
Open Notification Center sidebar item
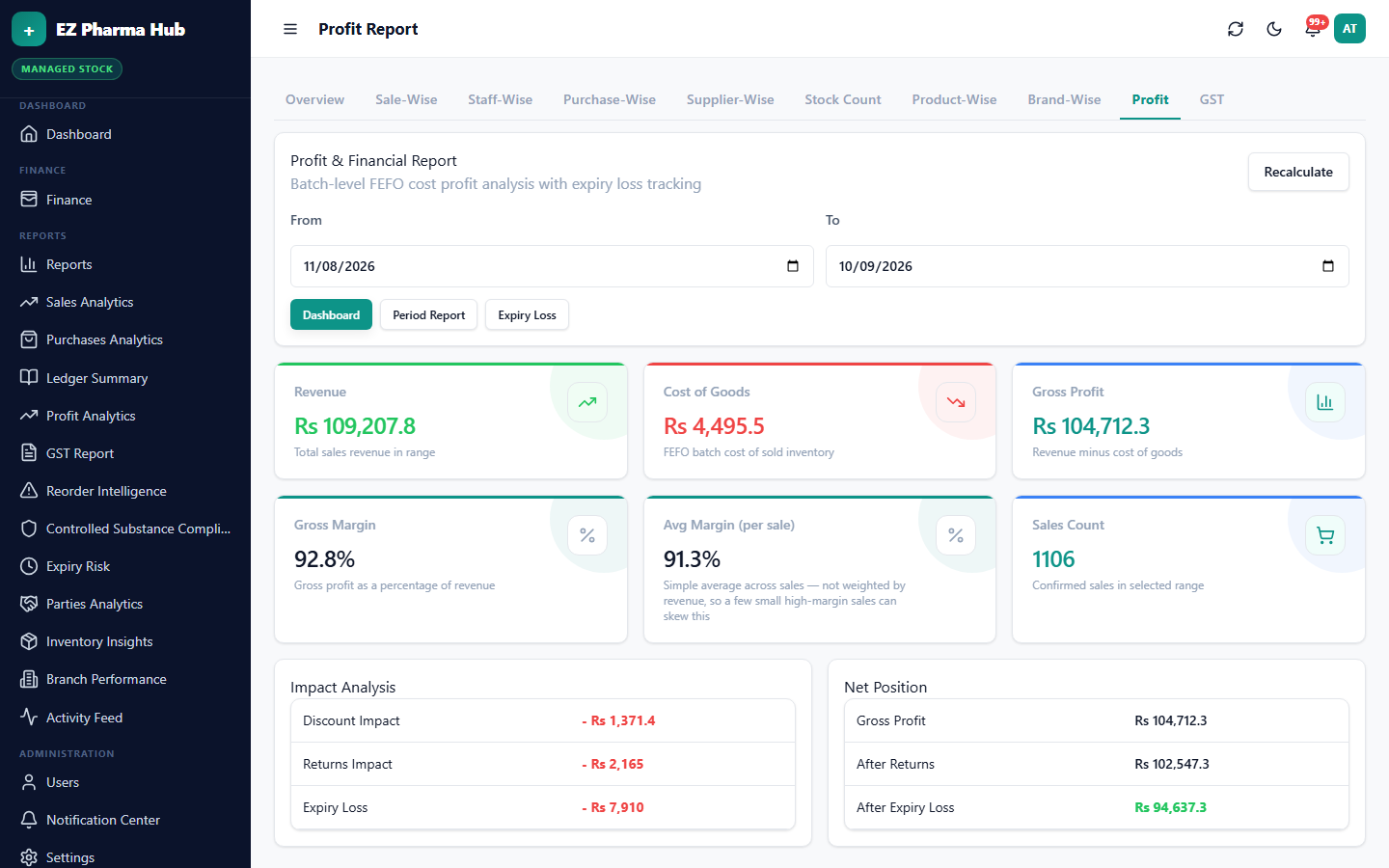point(125,820)
